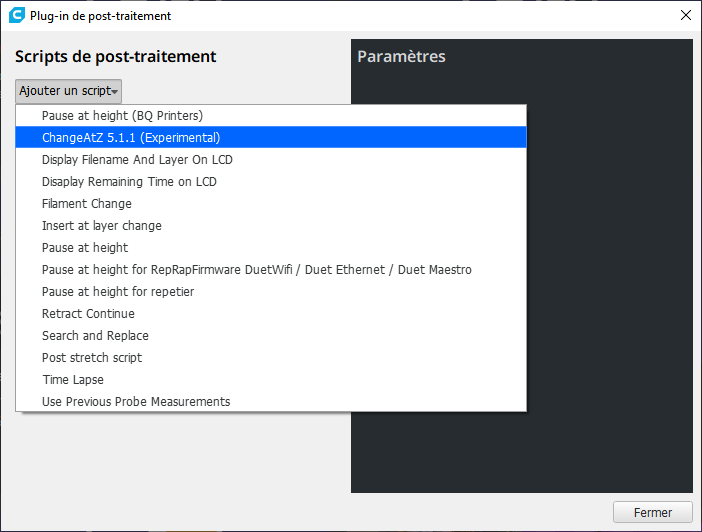Open the 'Ajouter un script' dropdown

(x=68, y=91)
